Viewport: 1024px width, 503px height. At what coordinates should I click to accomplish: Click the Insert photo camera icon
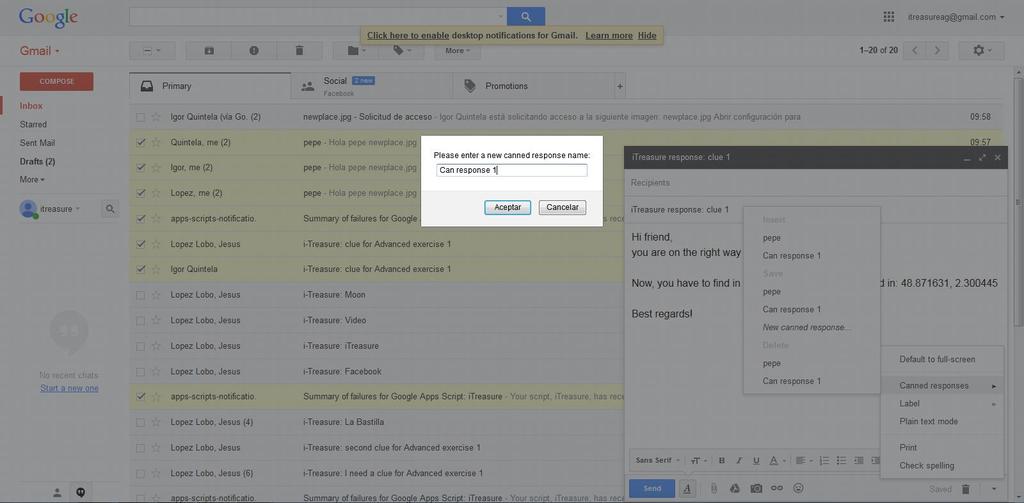tap(756, 488)
